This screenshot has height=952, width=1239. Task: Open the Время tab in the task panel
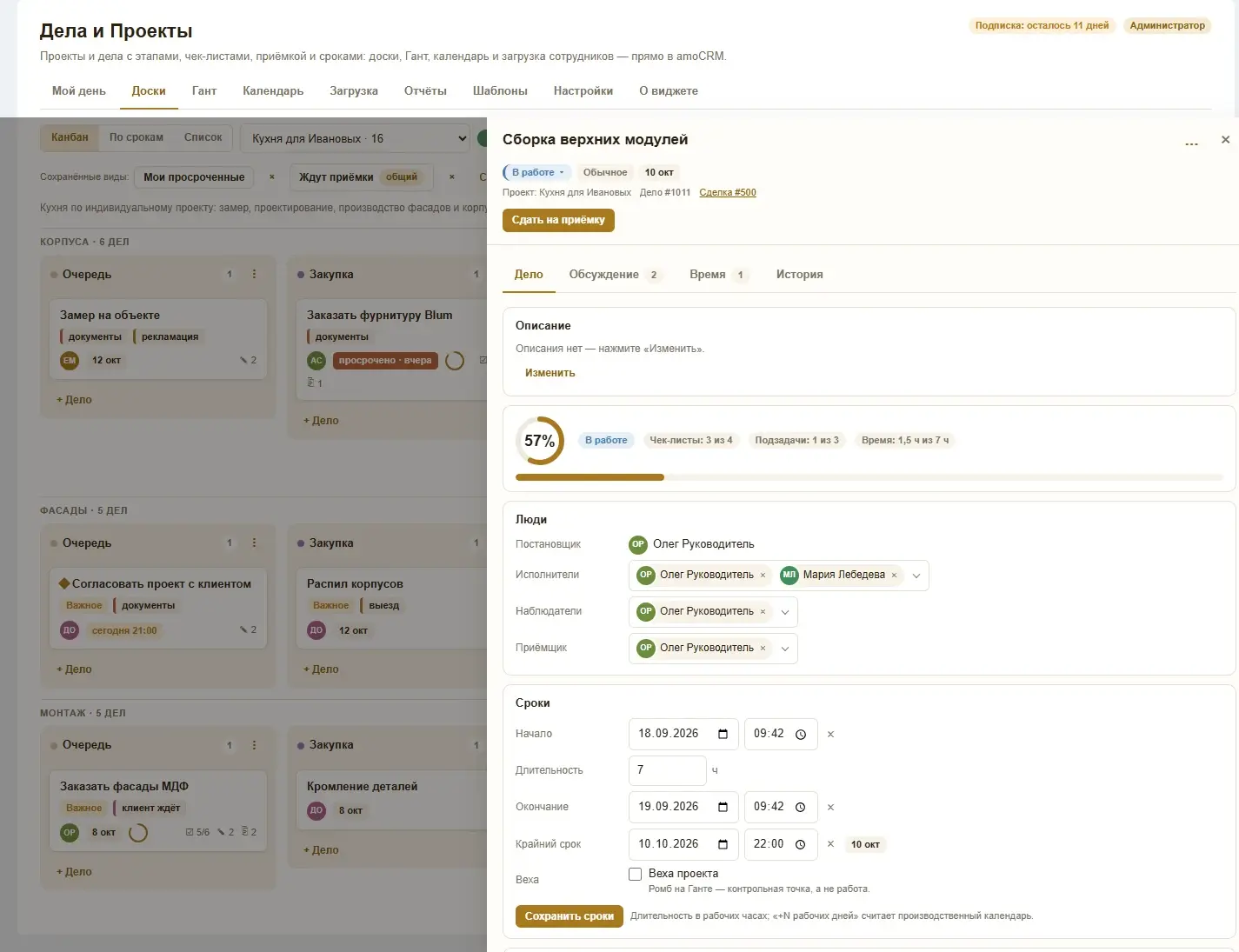click(x=718, y=275)
